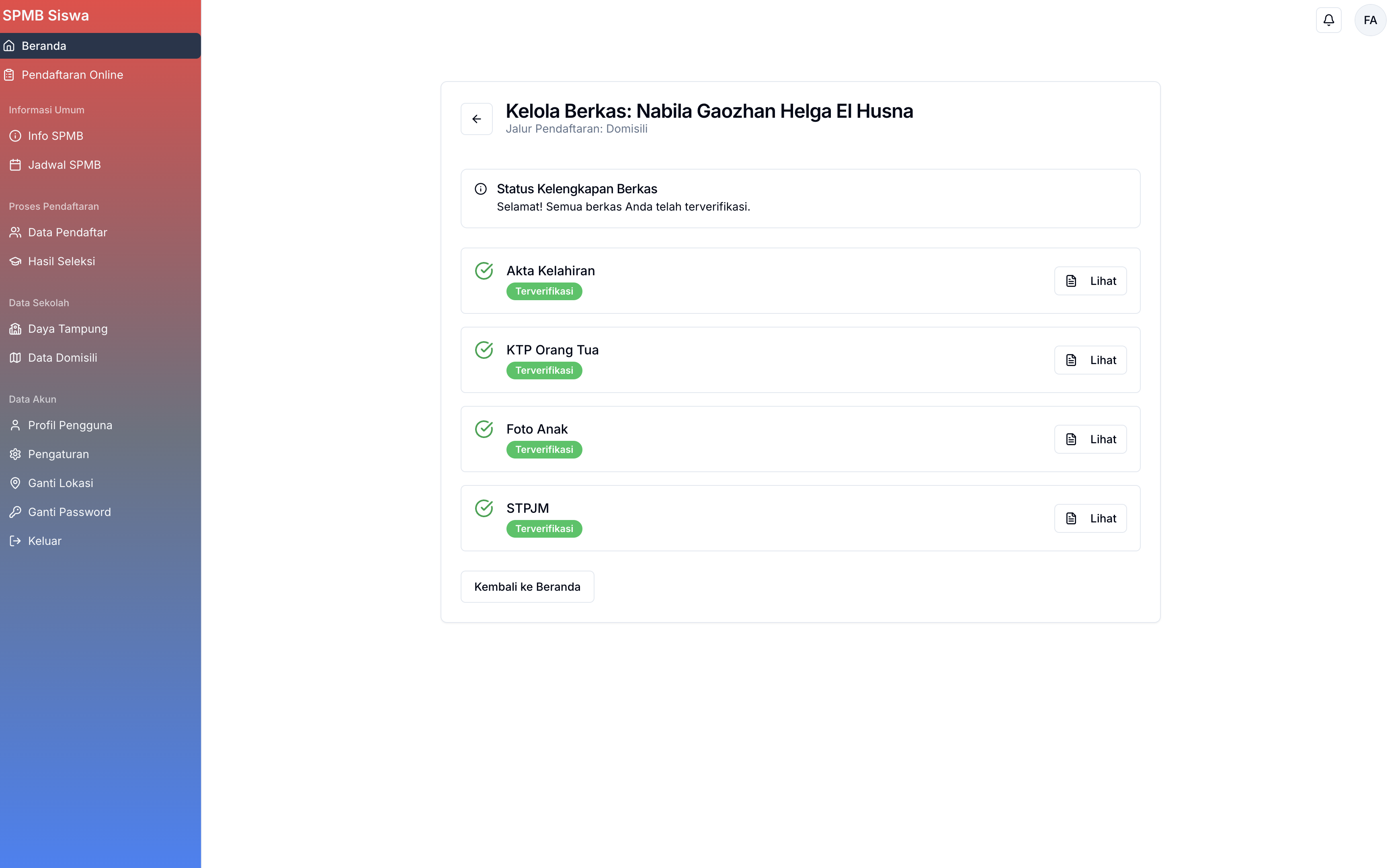
Task: Open notifications via the bell icon
Action: click(x=1328, y=20)
